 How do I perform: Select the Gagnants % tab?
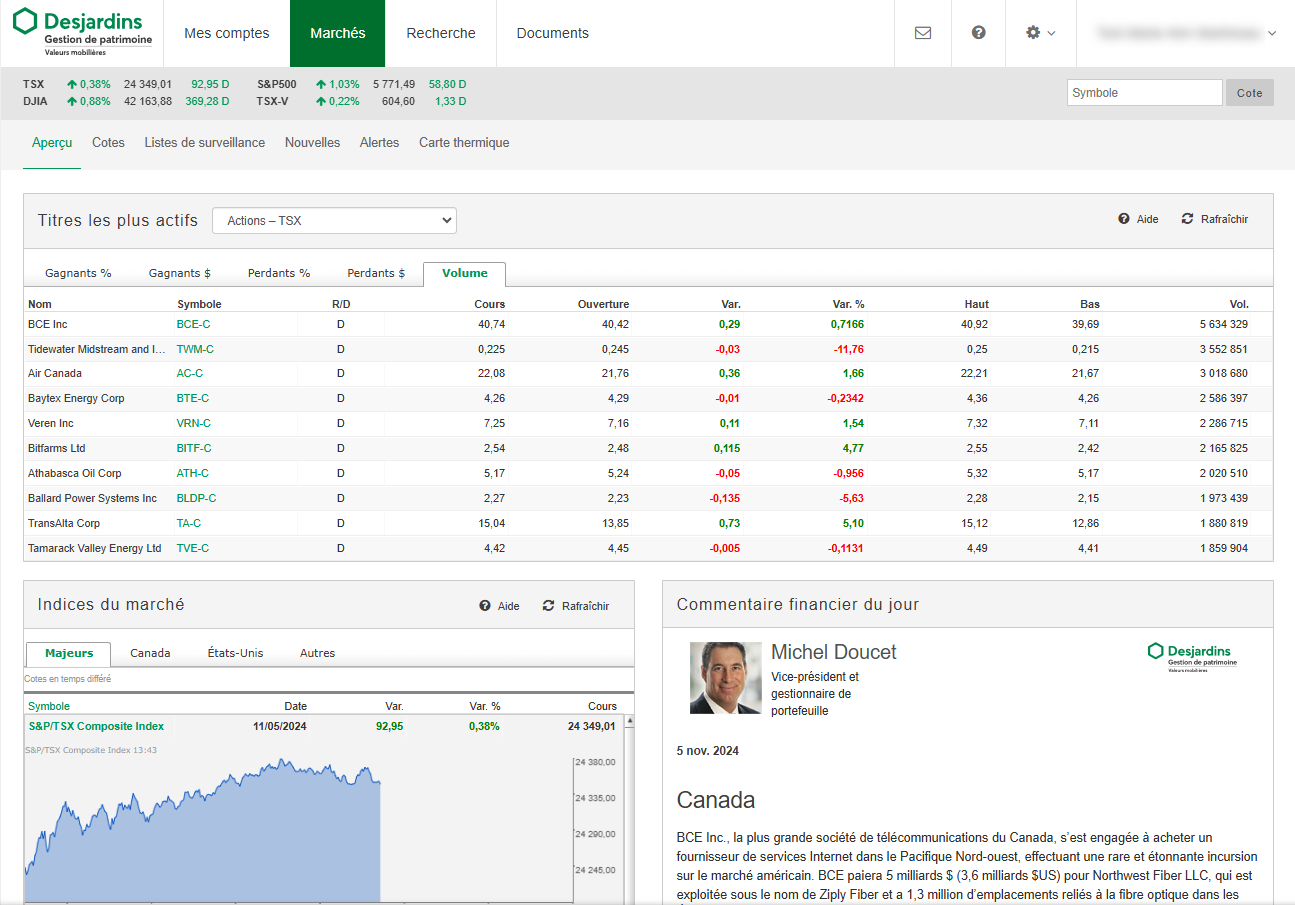tap(78, 273)
